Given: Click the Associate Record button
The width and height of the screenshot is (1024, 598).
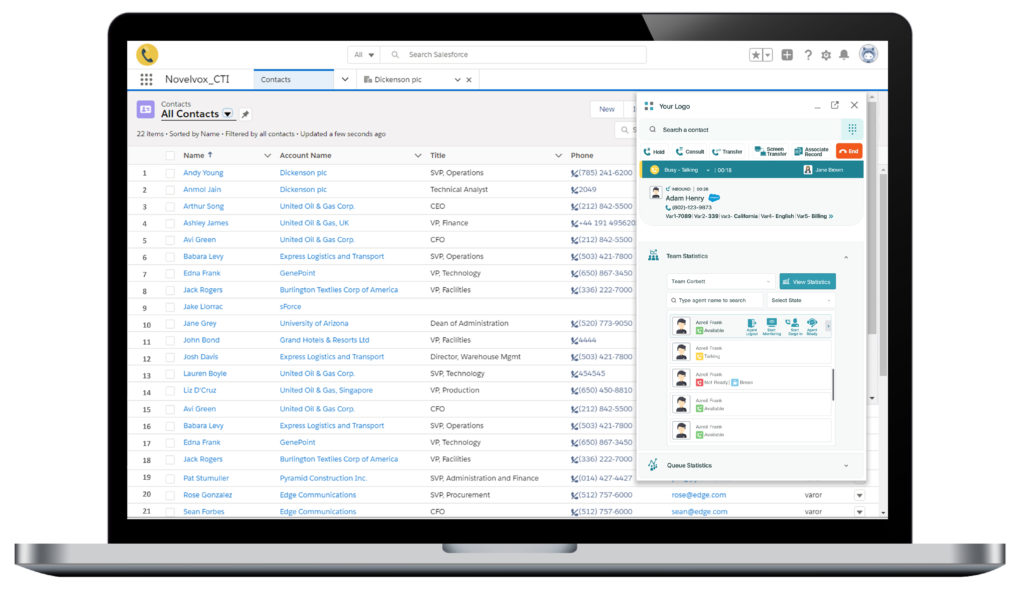Looking at the screenshot, I should 811,151.
